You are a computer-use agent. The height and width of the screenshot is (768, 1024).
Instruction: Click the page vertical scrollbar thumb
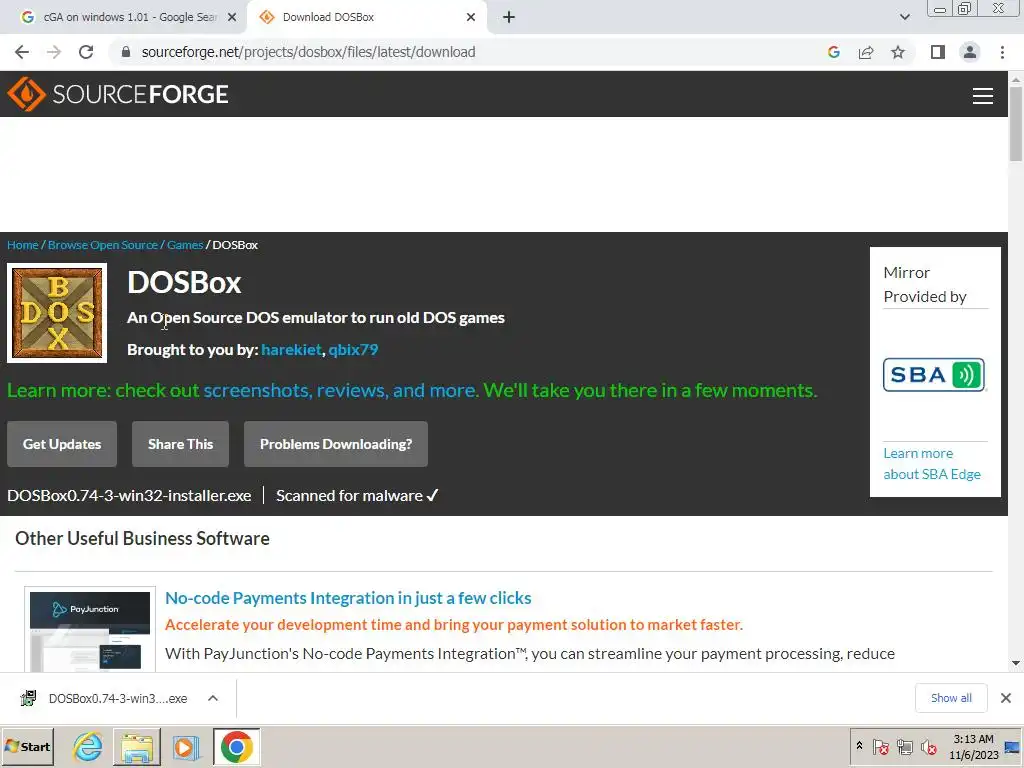click(1016, 124)
